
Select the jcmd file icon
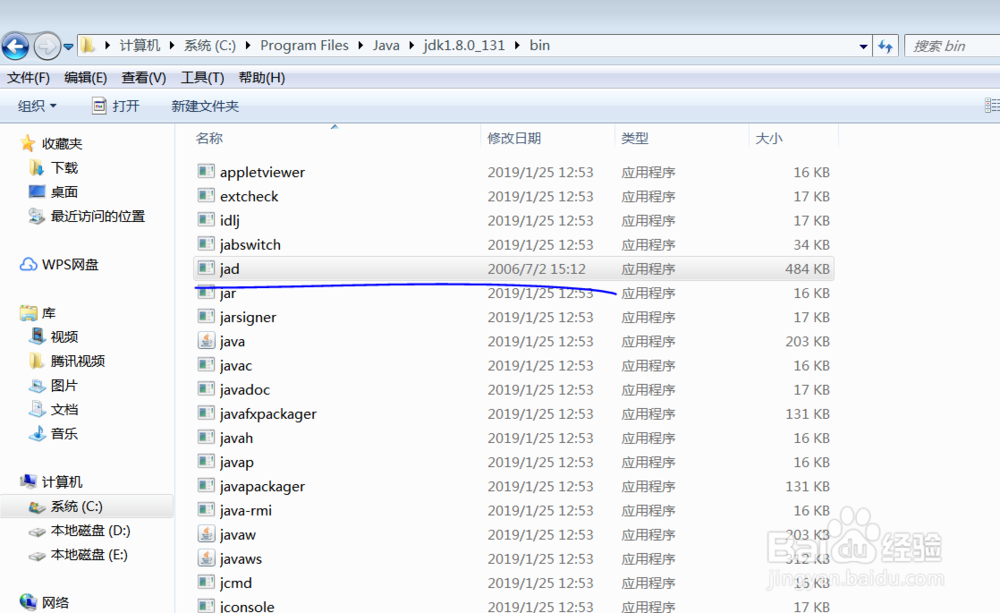pos(206,582)
